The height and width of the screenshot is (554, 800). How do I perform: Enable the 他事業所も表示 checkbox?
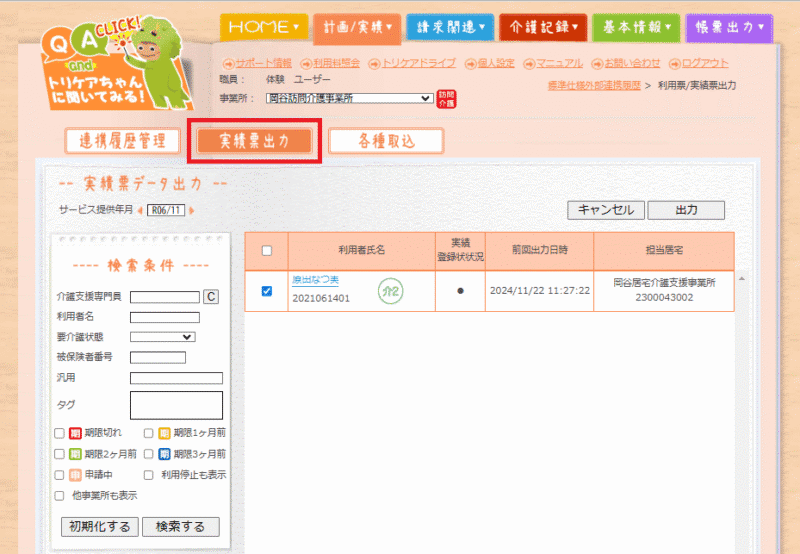coord(59,495)
